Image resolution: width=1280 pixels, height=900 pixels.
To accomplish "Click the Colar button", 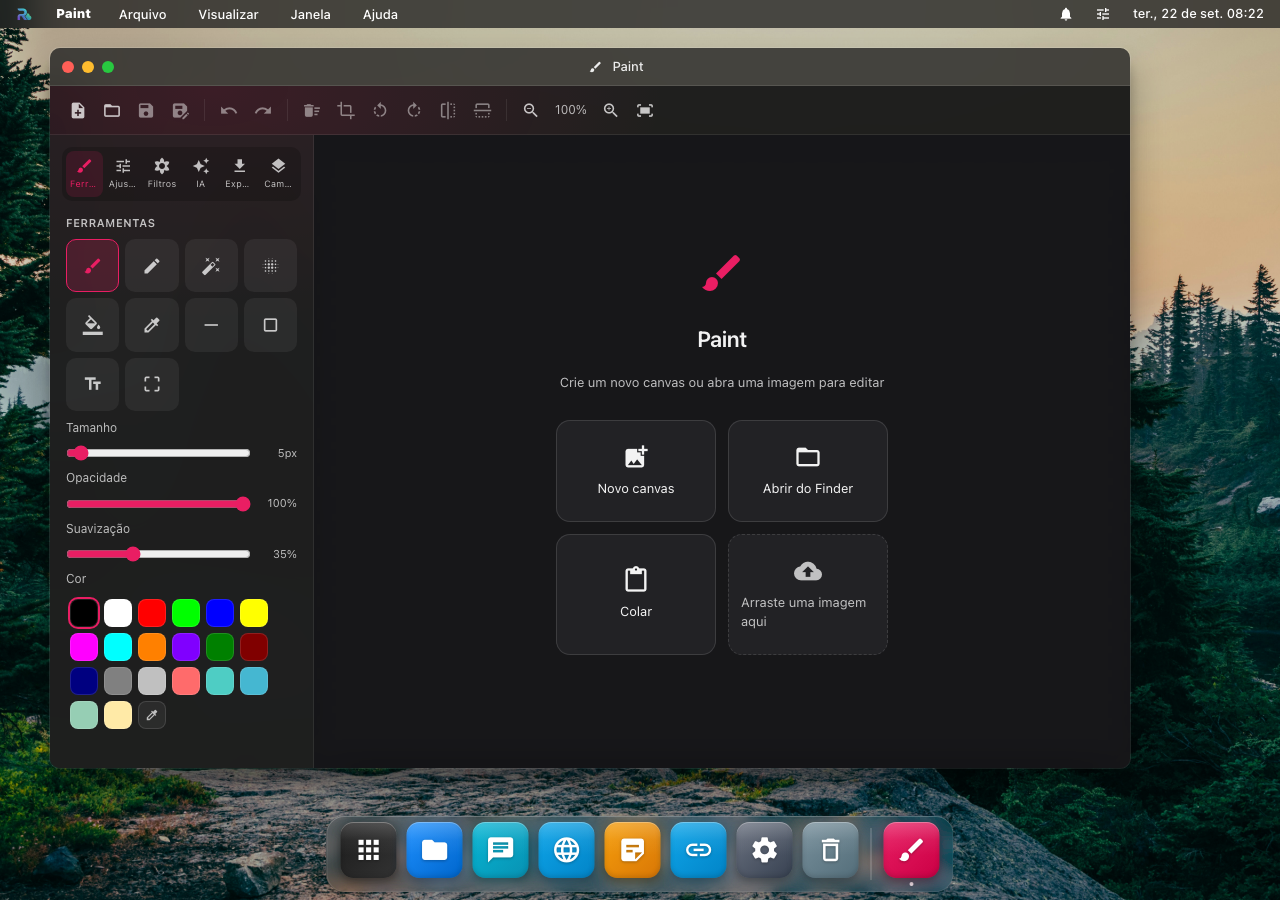I will point(636,594).
